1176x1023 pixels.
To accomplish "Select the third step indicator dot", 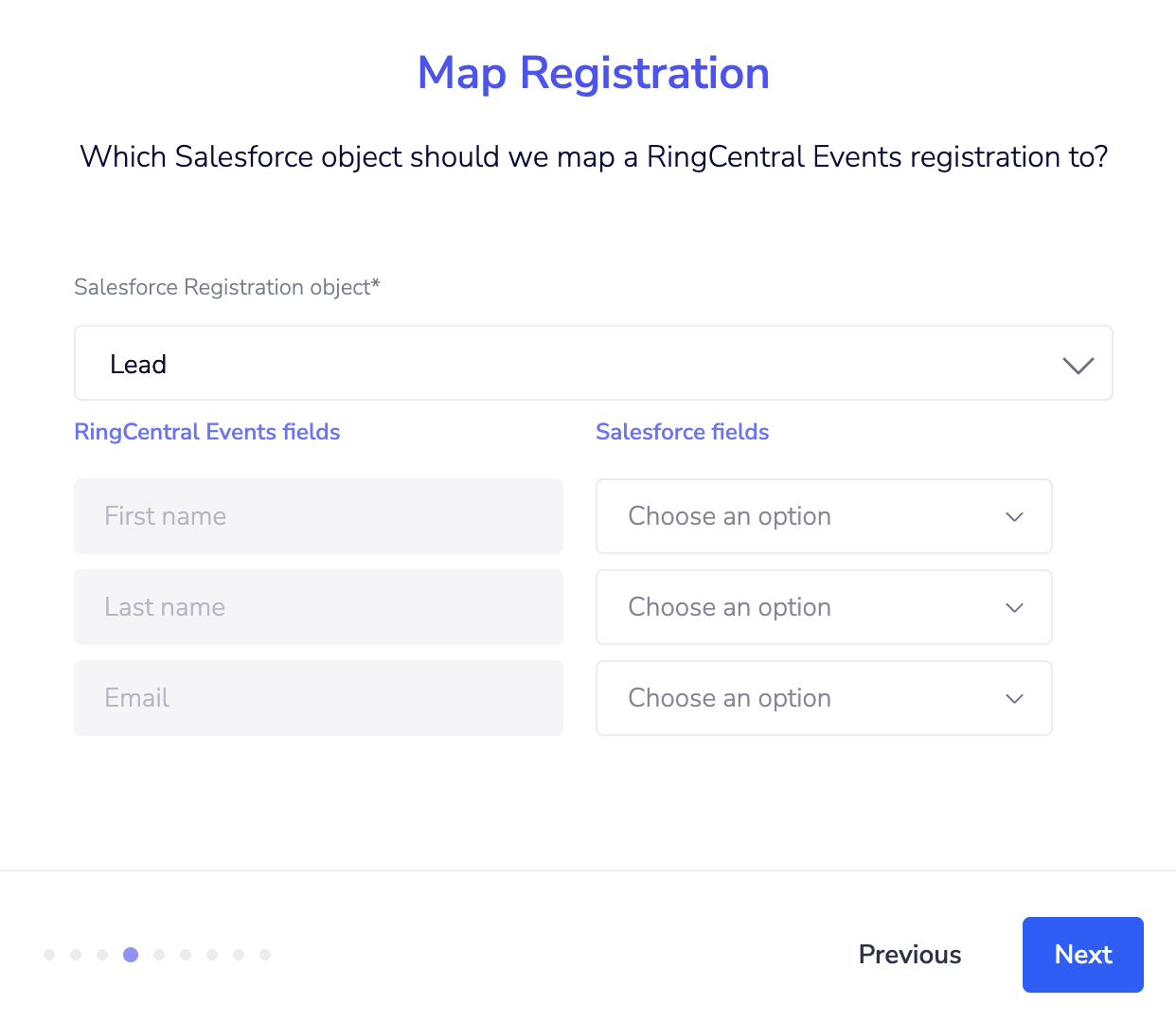I will click(102, 955).
